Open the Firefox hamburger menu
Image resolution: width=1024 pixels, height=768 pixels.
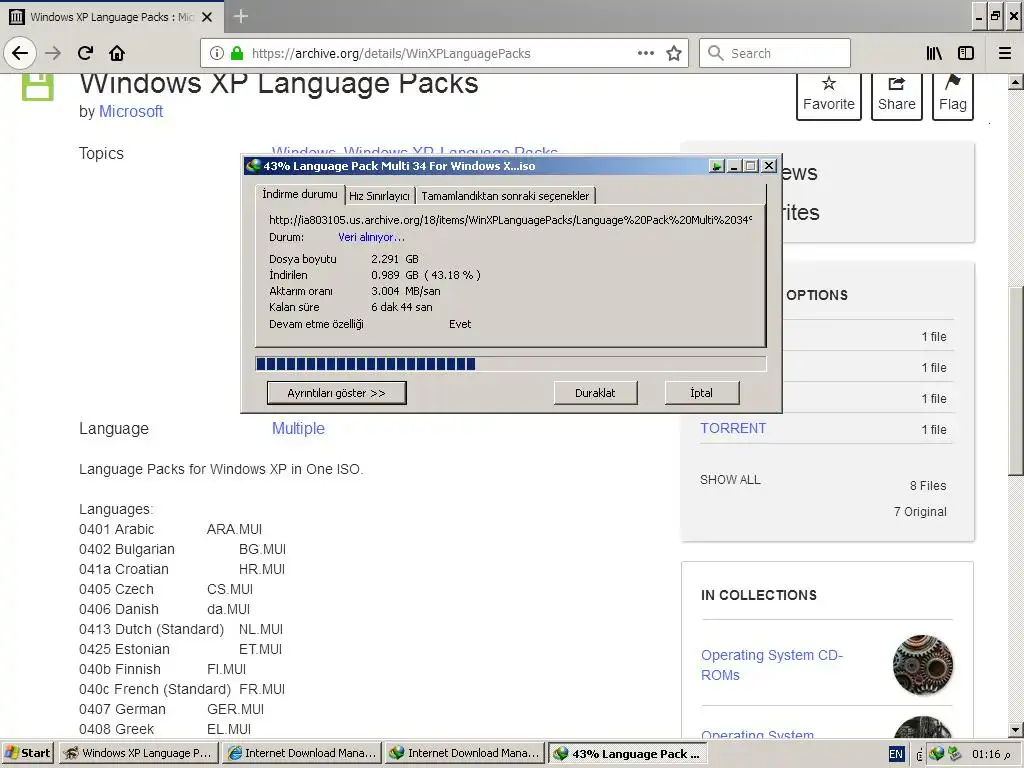(1005, 53)
